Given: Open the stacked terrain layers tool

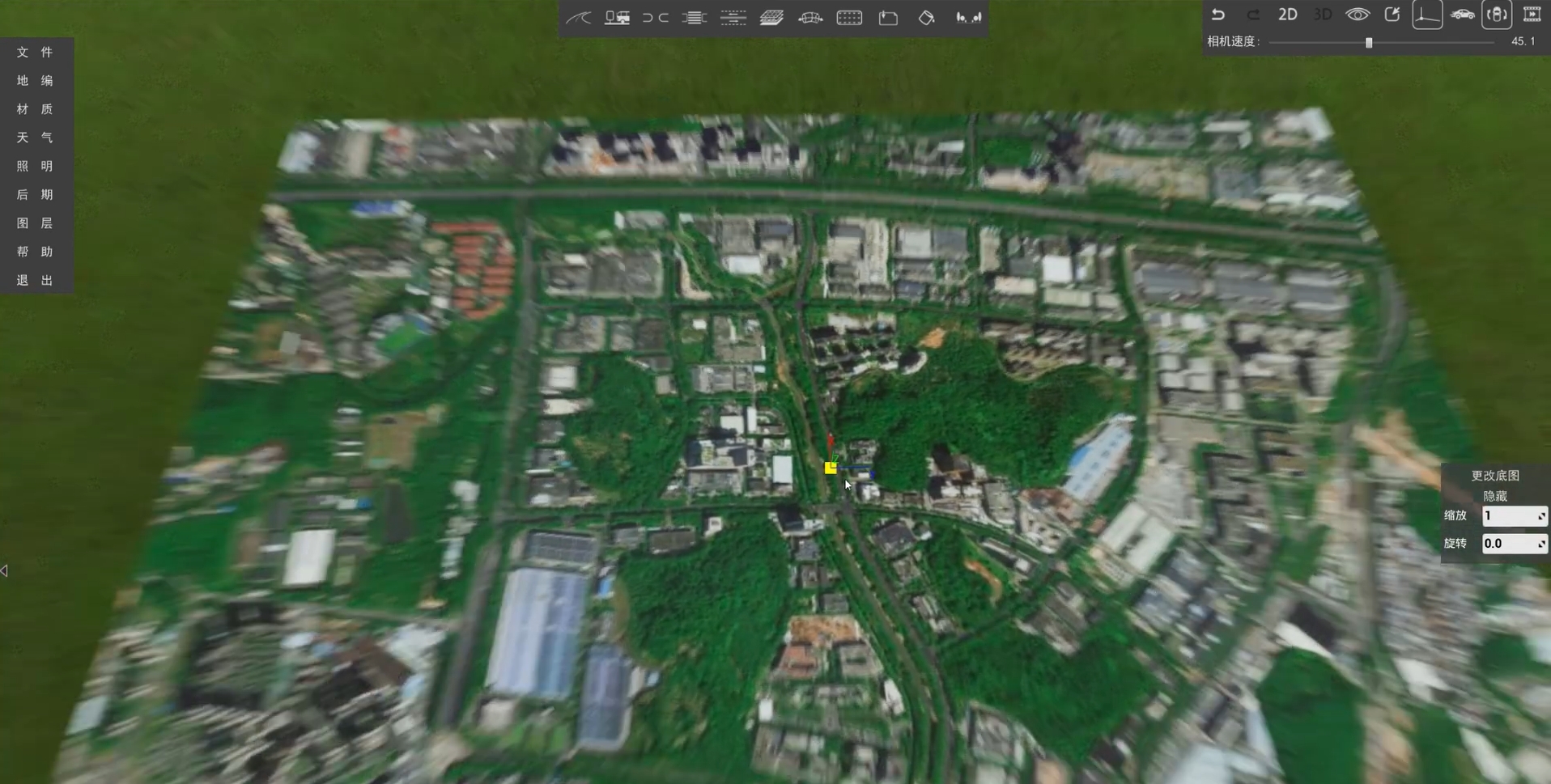Looking at the screenshot, I should click(771, 17).
